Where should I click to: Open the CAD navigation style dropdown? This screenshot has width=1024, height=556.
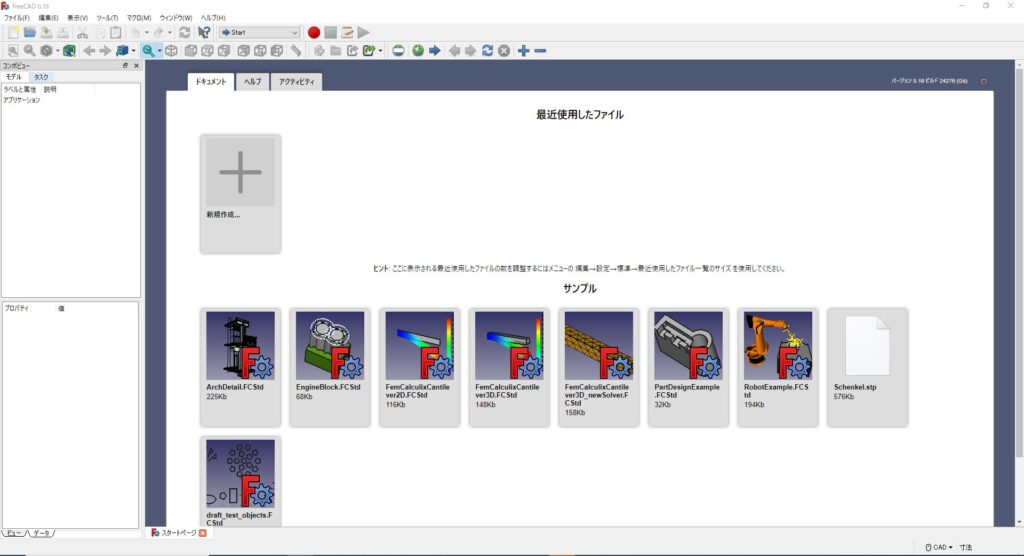[939, 548]
